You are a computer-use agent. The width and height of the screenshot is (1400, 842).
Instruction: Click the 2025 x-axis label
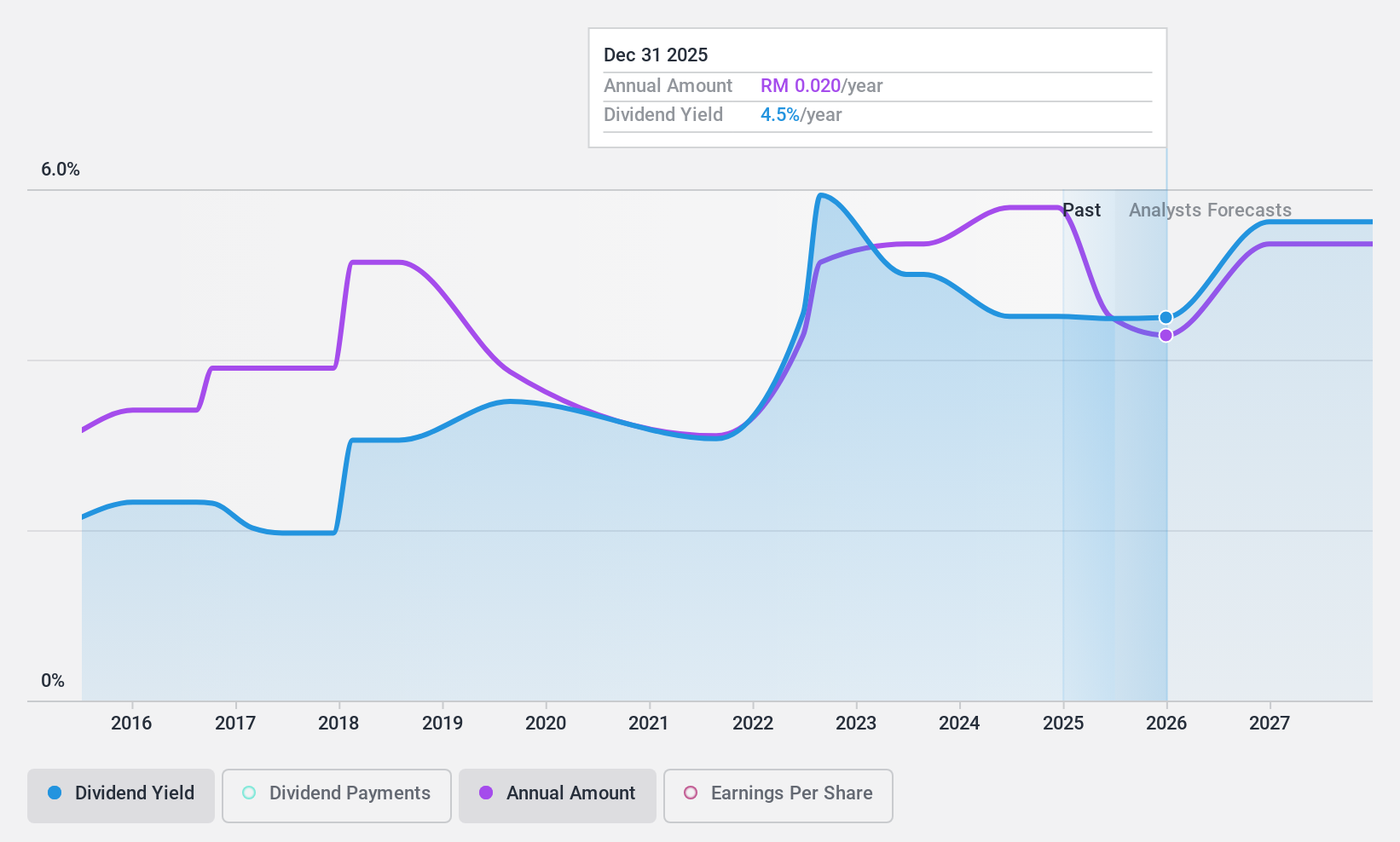[1063, 724]
